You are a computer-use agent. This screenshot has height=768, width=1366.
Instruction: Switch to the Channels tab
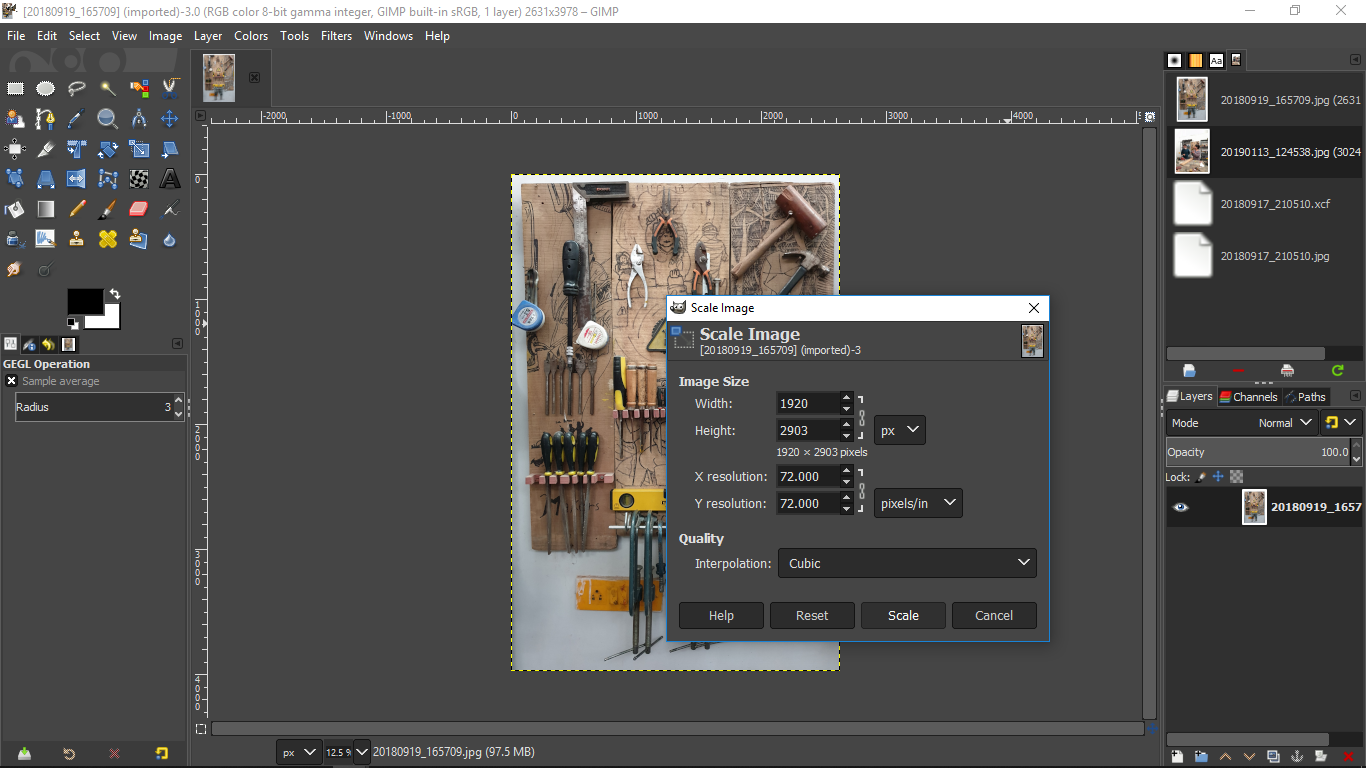point(1248,396)
